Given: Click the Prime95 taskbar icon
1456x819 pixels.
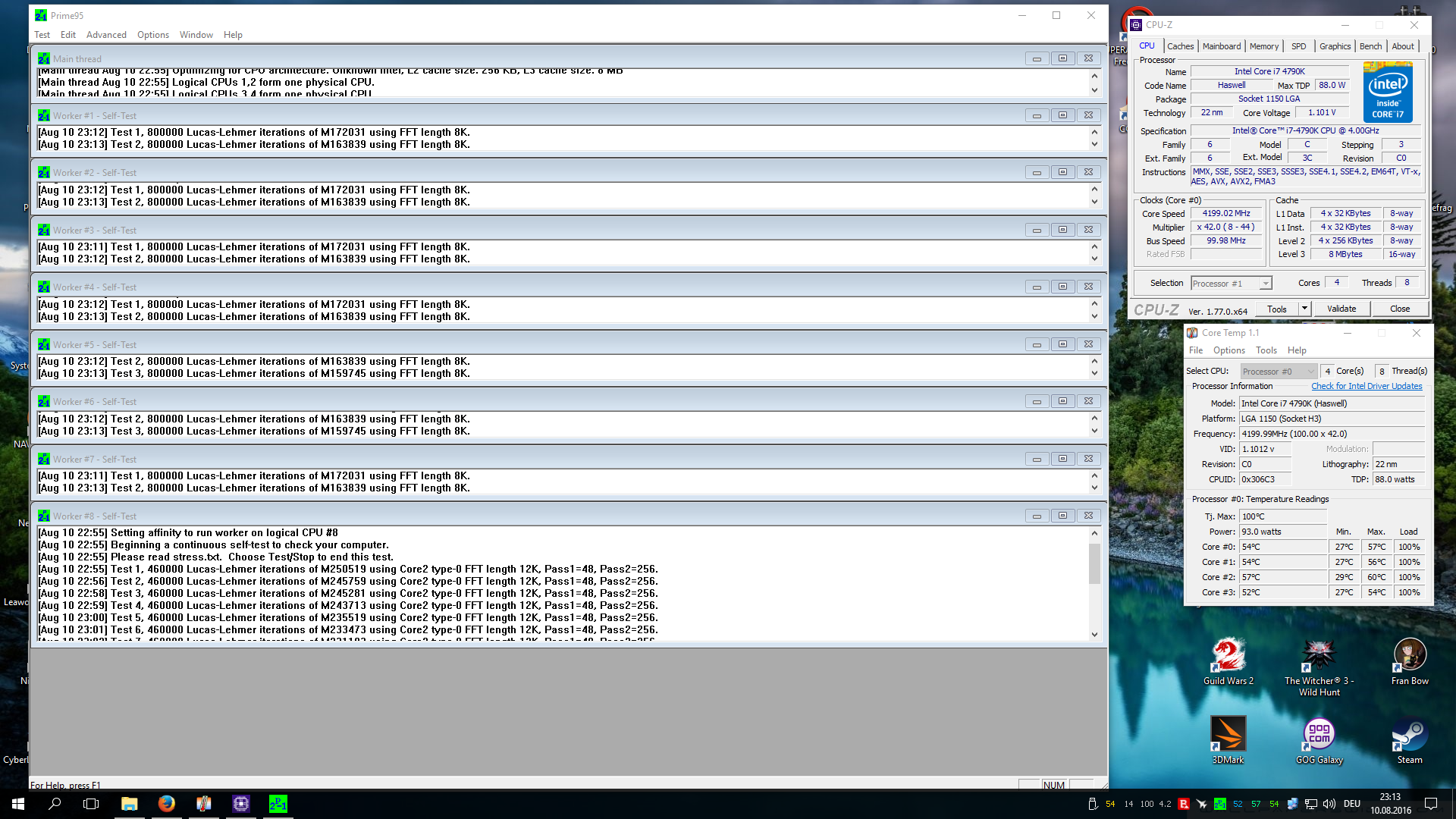Looking at the screenshot, I should click(x=278, y=804).
